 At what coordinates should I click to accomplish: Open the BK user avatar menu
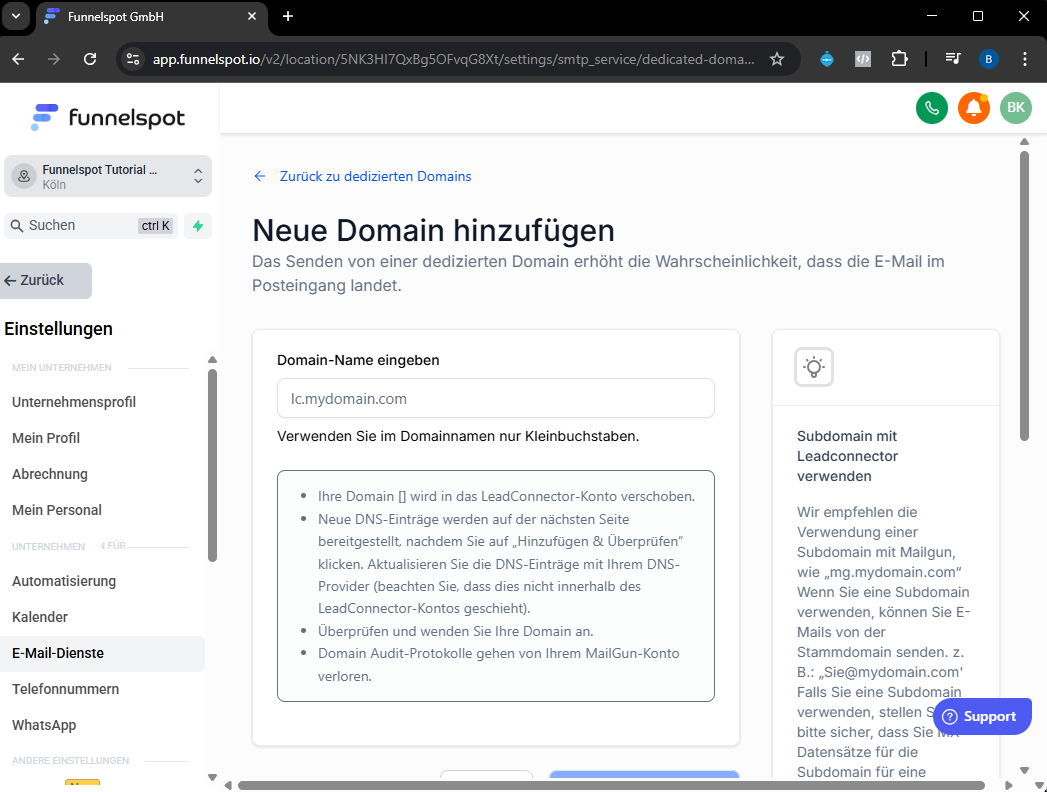pos(1016,108)
